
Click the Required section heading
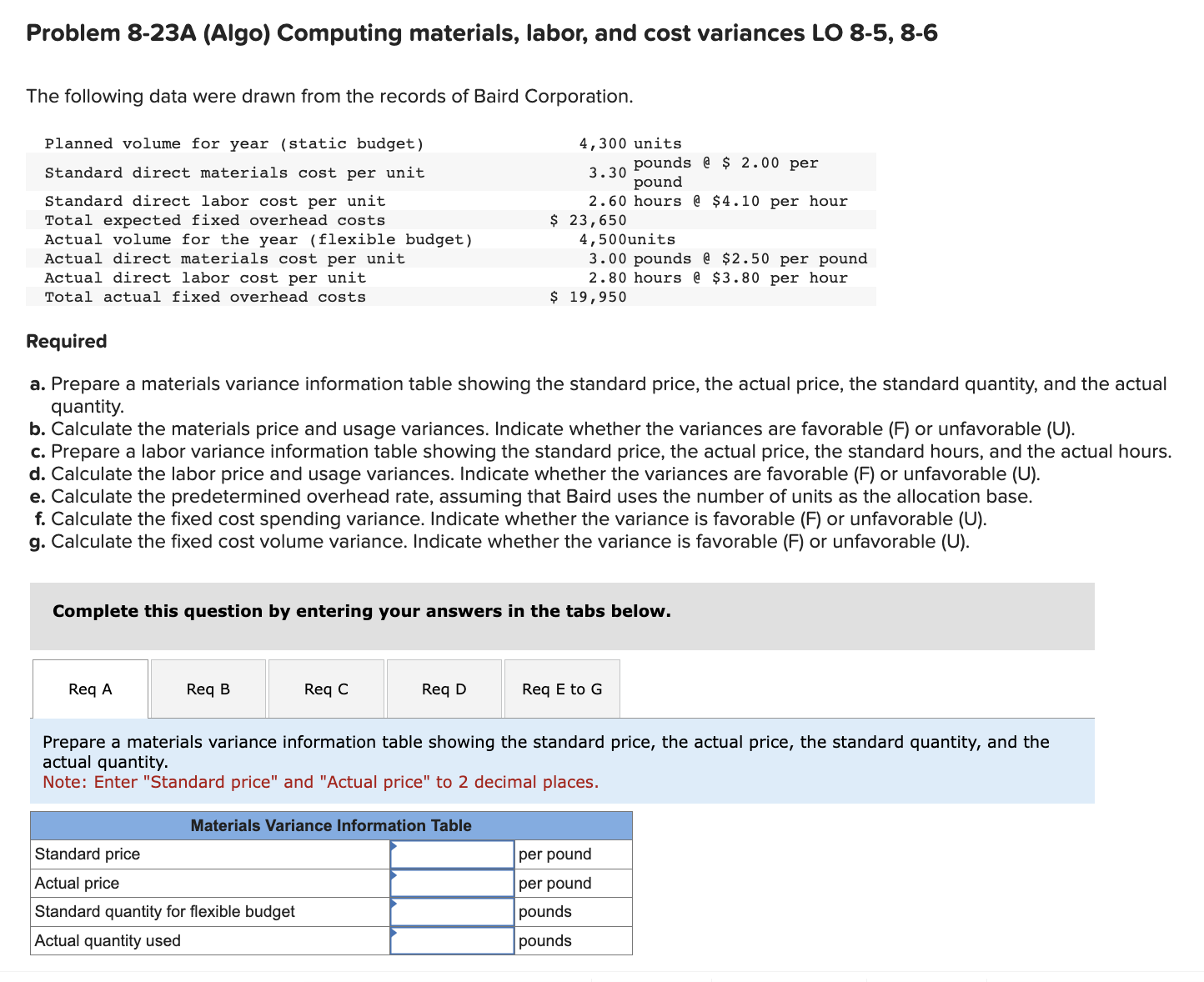pyautogui.click(x=66, y=341)
